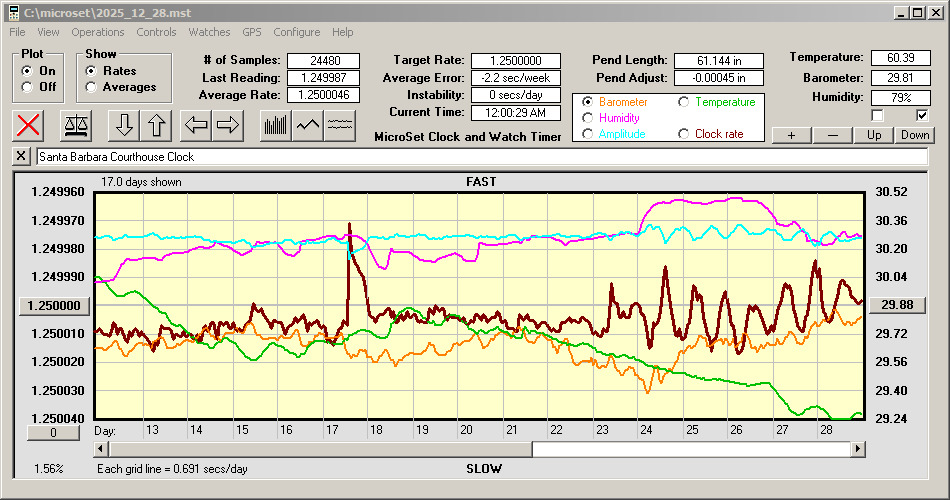This screenshot has height=500, width=950.
Task: Click the wavy lines smoothing icon
Action: 341,125
